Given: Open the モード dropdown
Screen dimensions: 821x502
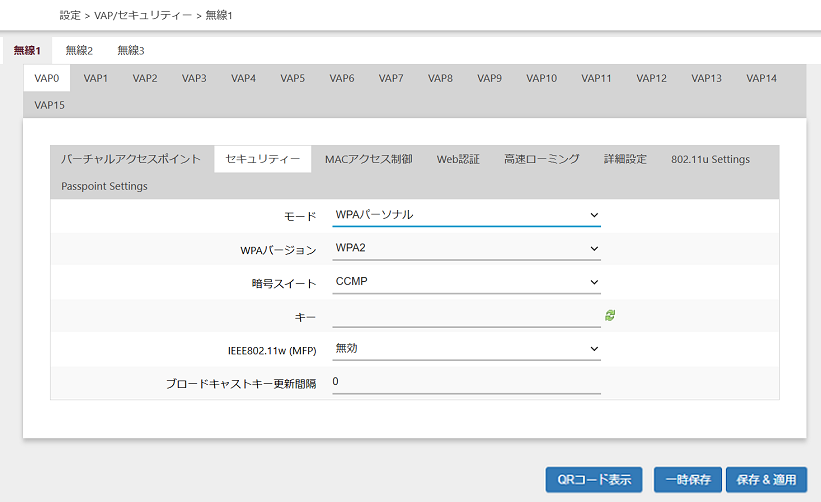Looking at the screenshot, I should 466,215.
